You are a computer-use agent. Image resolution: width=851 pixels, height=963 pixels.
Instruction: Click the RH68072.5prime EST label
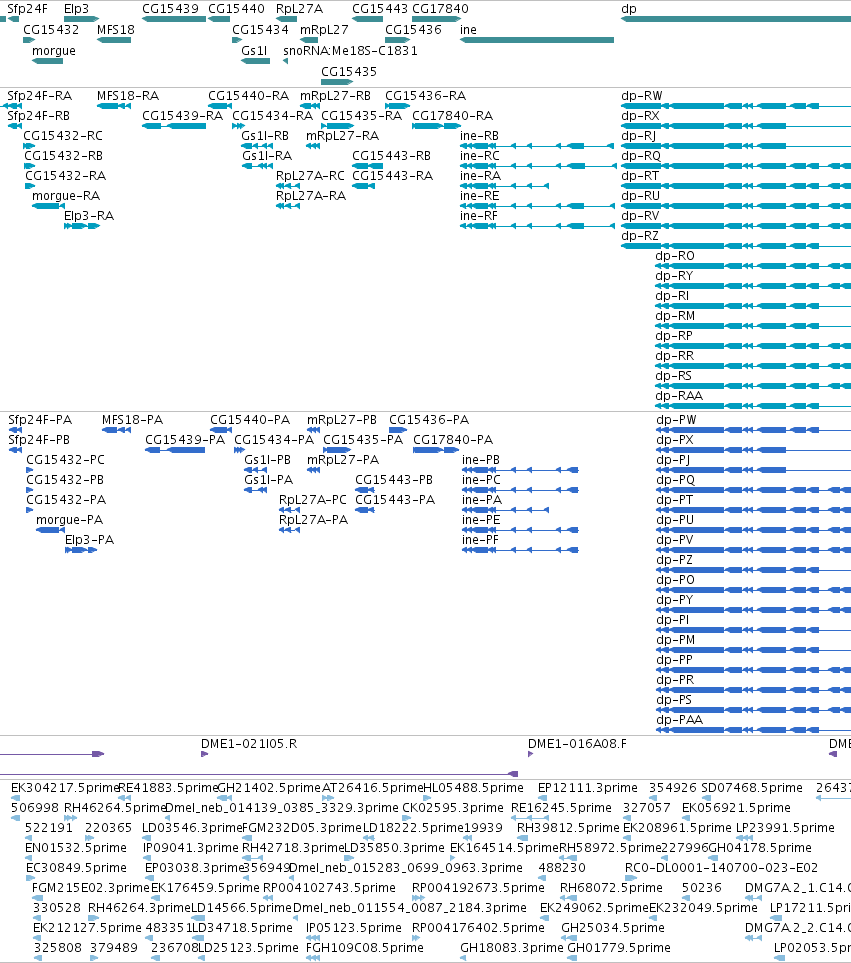pos(611,888)
